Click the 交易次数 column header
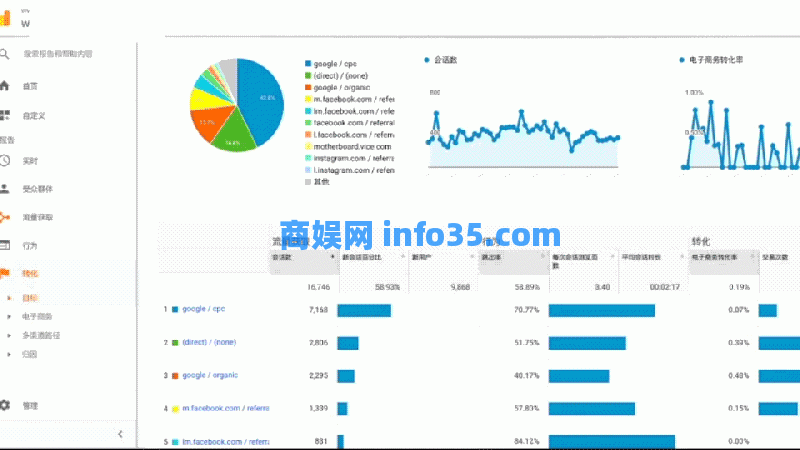The width and height of the screenshot is (800, 450). tap(776, 258)
